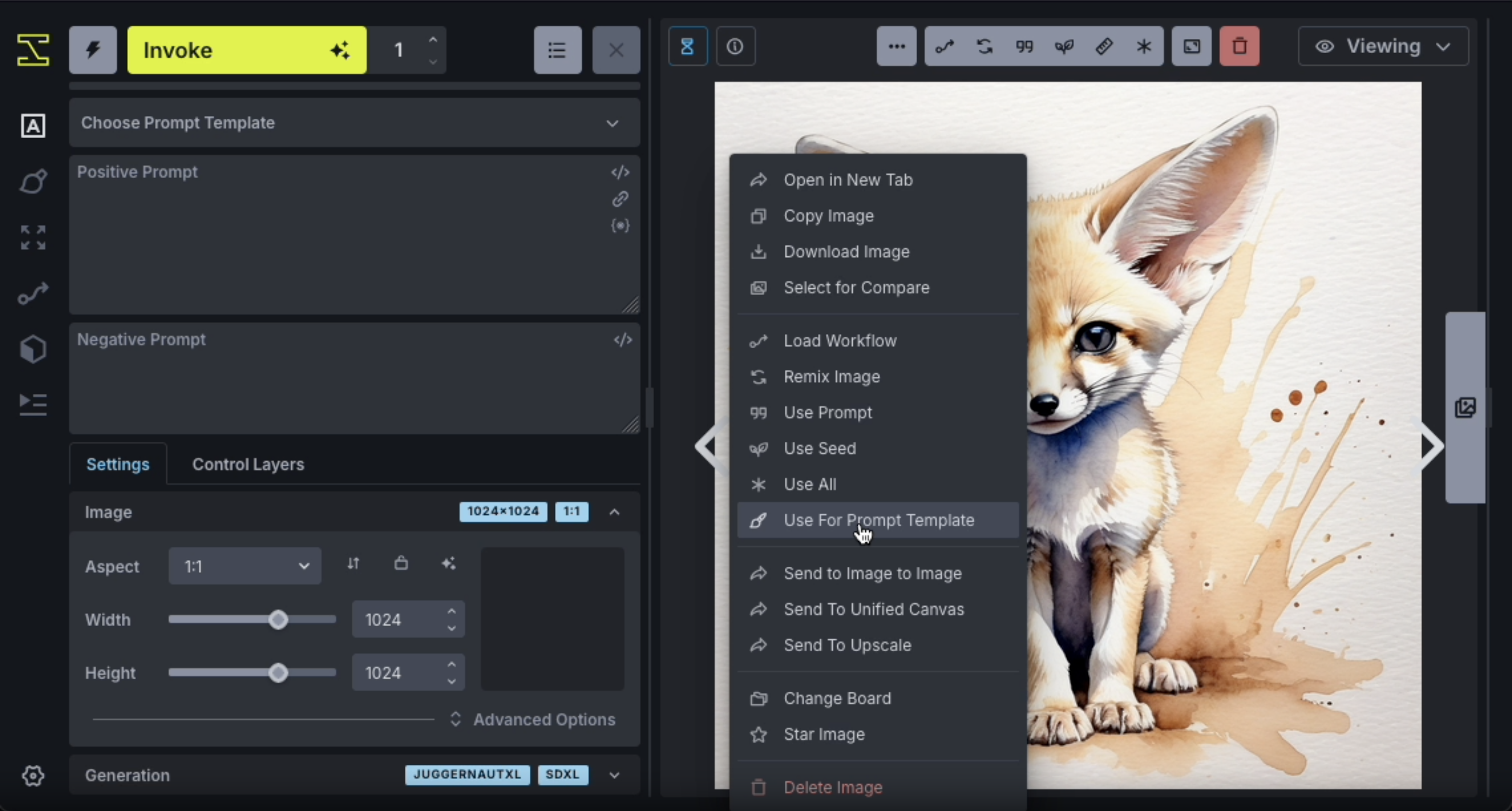Click the three-dot image options button
The width and height of the screenshot is (1512, 811).
click(896, 46)
